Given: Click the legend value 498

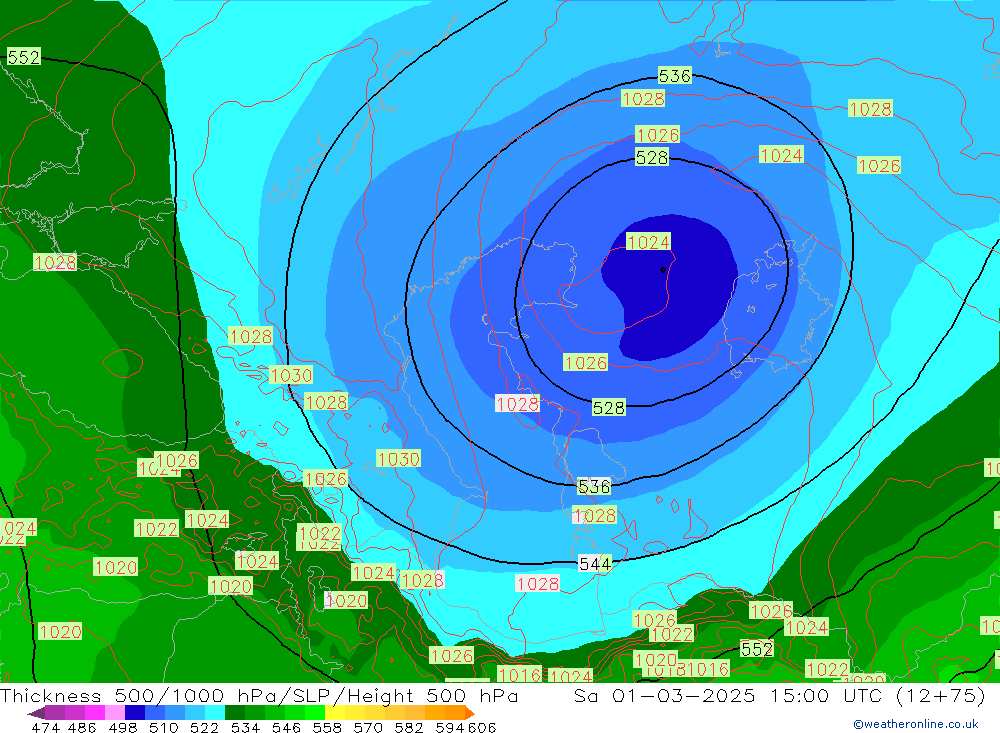Looking at the screenshot, I should pyautogui.click(x=122, y=727).
